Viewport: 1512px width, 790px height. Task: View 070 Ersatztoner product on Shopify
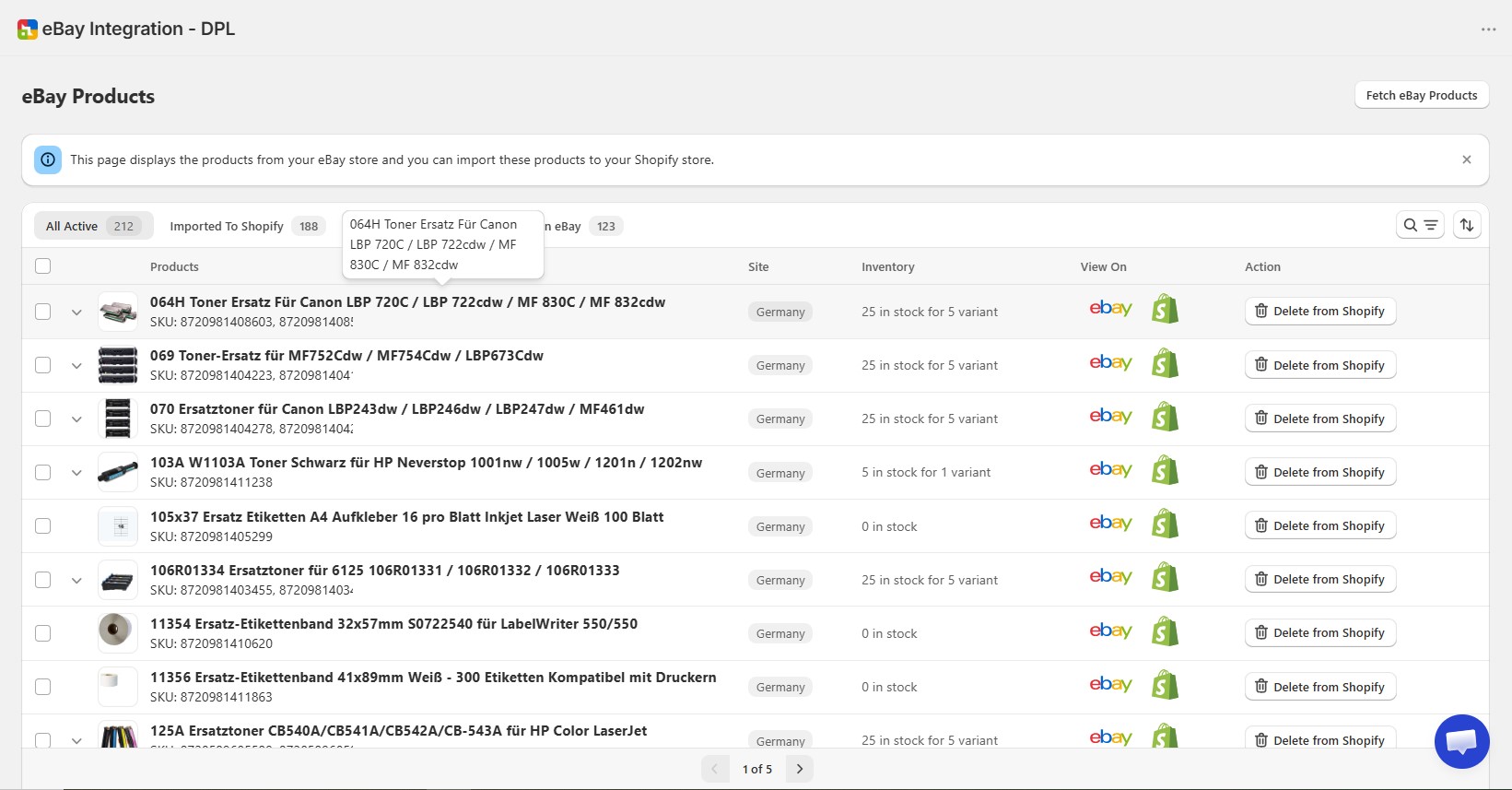pyautogui.click(x=1165, y=417)
